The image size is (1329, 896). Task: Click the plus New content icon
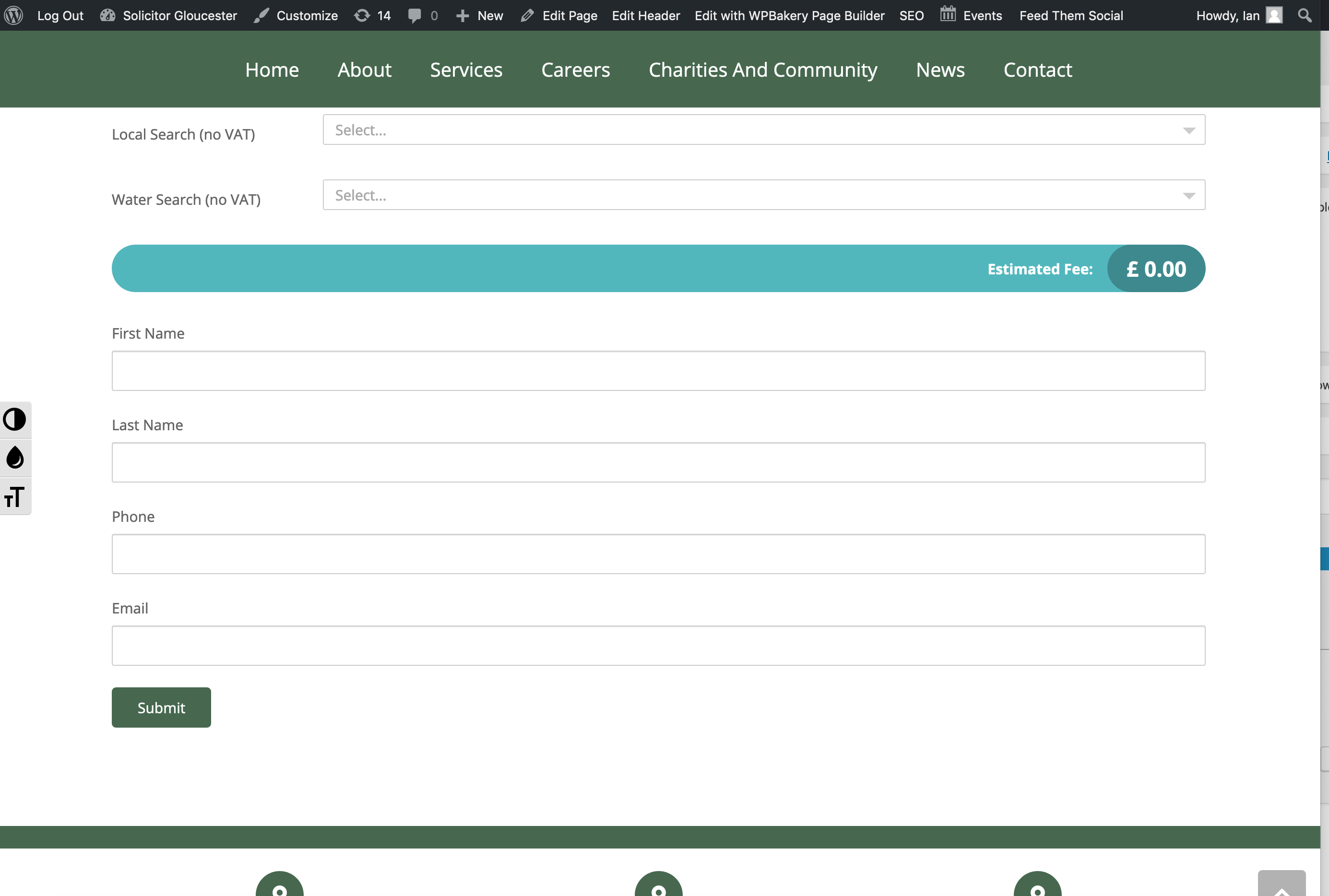(x=463, y=15)
